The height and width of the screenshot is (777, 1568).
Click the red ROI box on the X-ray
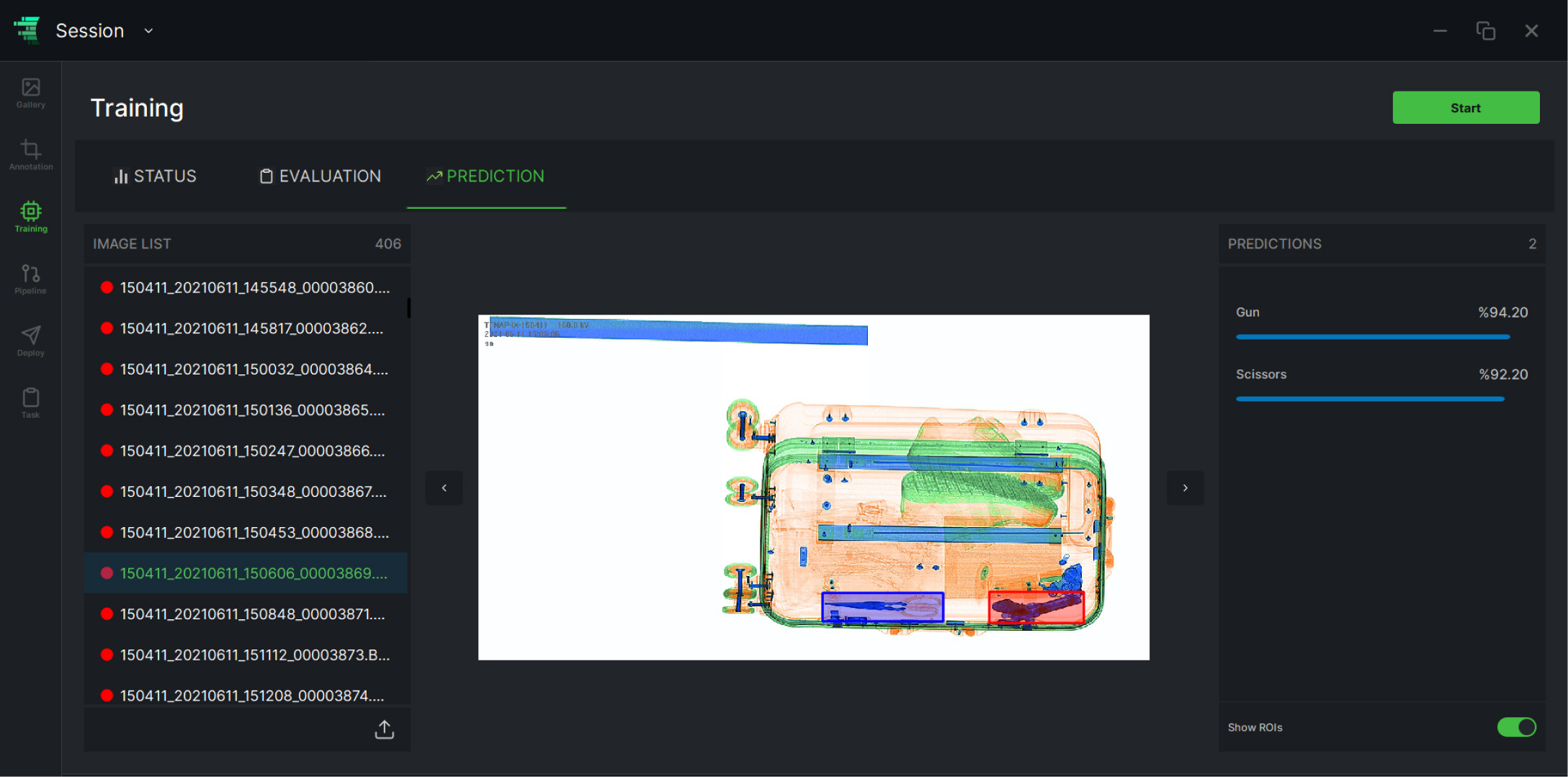pyautogui.click(x=1036, y=608)
